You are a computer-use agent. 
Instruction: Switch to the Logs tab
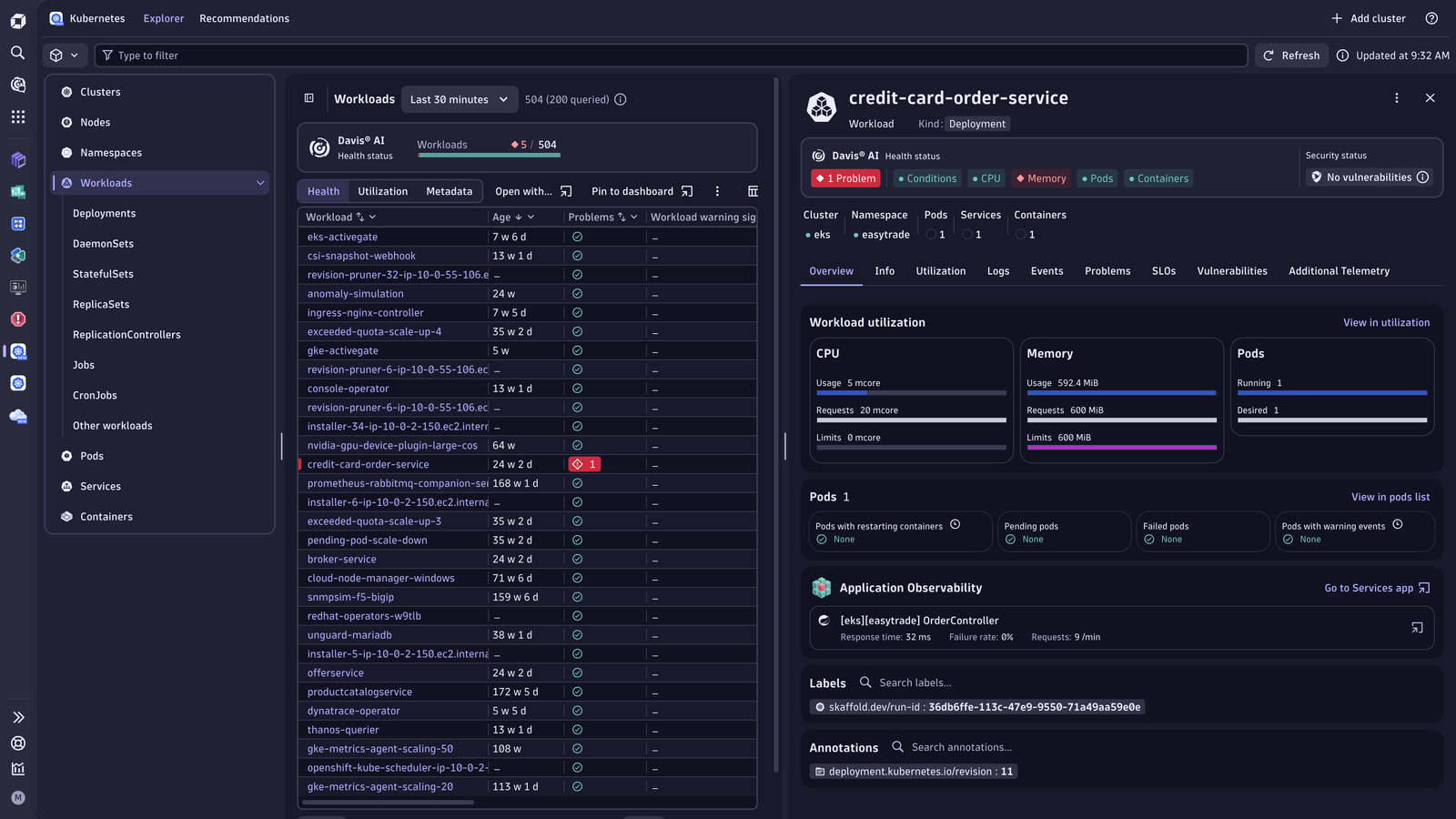(x=998, y=271)
